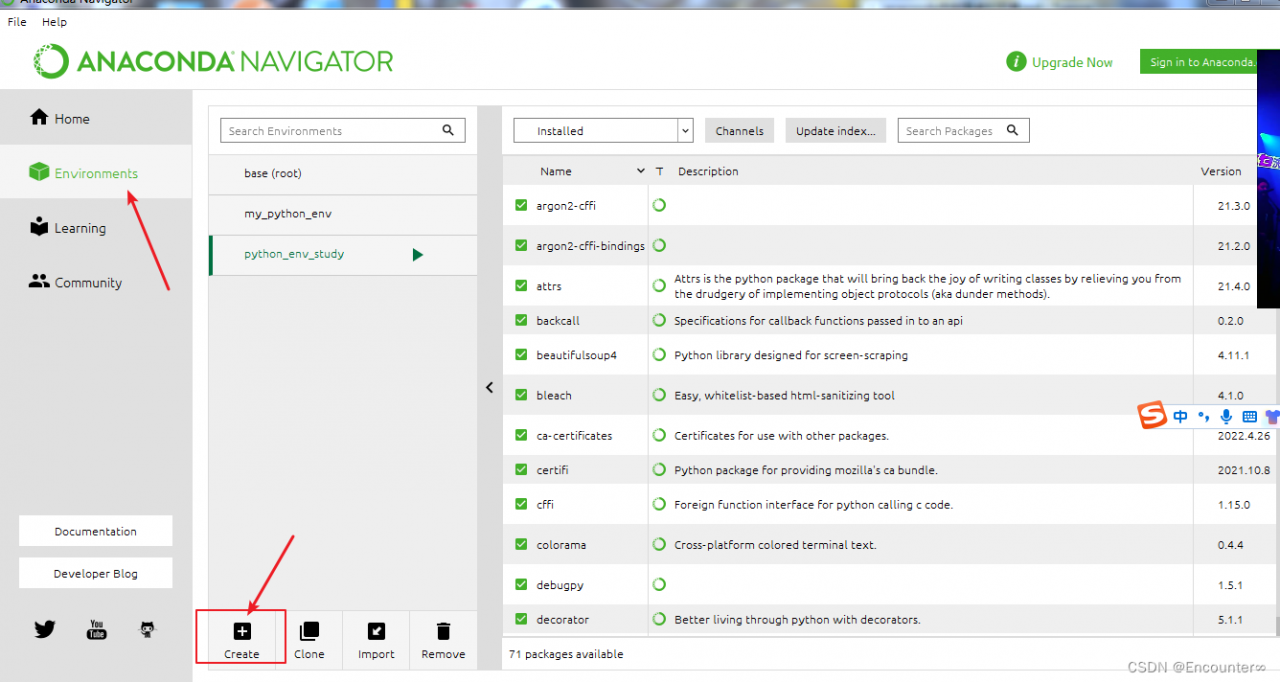The height and width of the screenshot is (682, 1280).
Task: Click the Search Packages field
Action: (x=963, y=130)
